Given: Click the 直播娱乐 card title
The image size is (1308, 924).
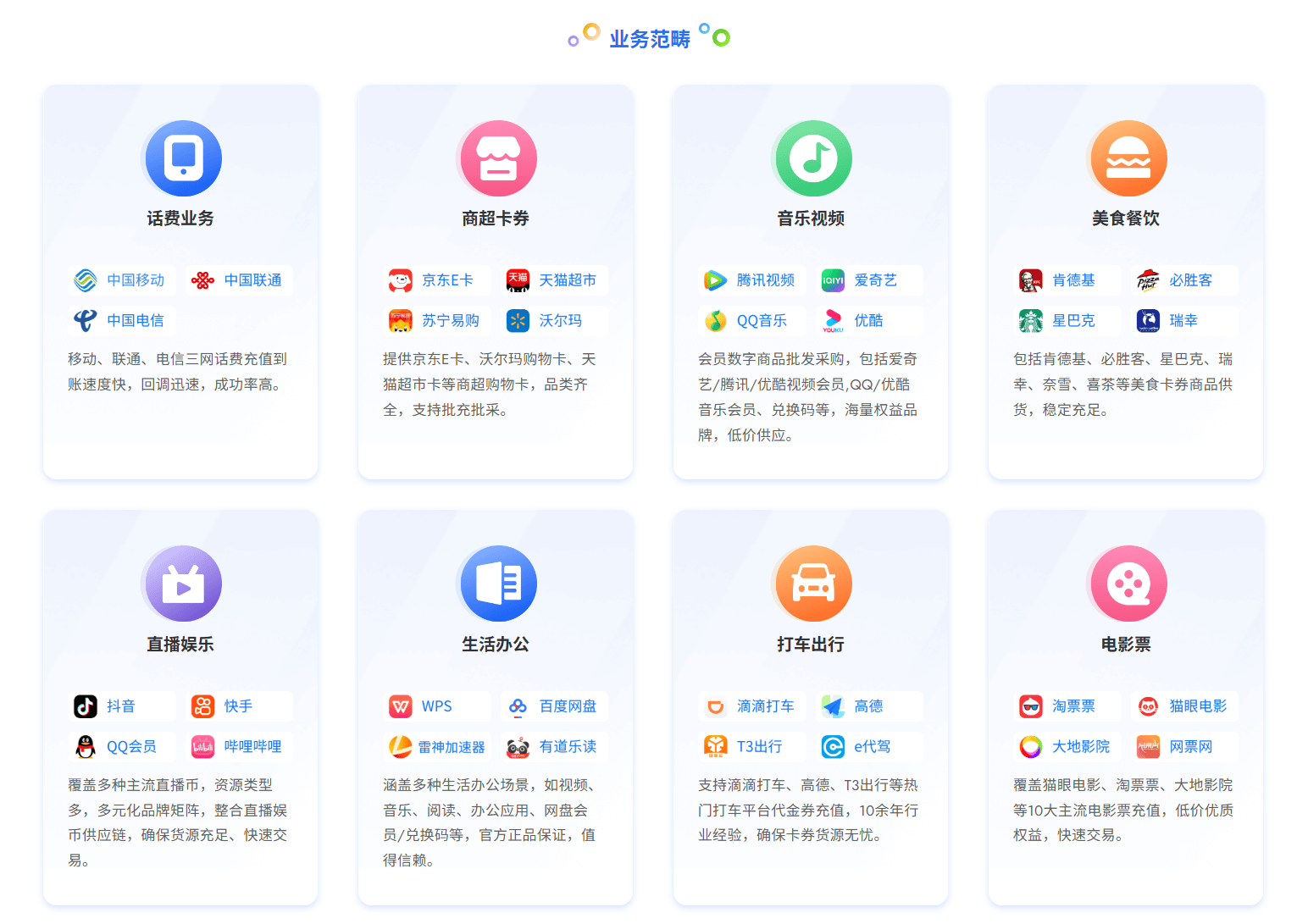Looking at the screenshot, I should click(180, 645).
